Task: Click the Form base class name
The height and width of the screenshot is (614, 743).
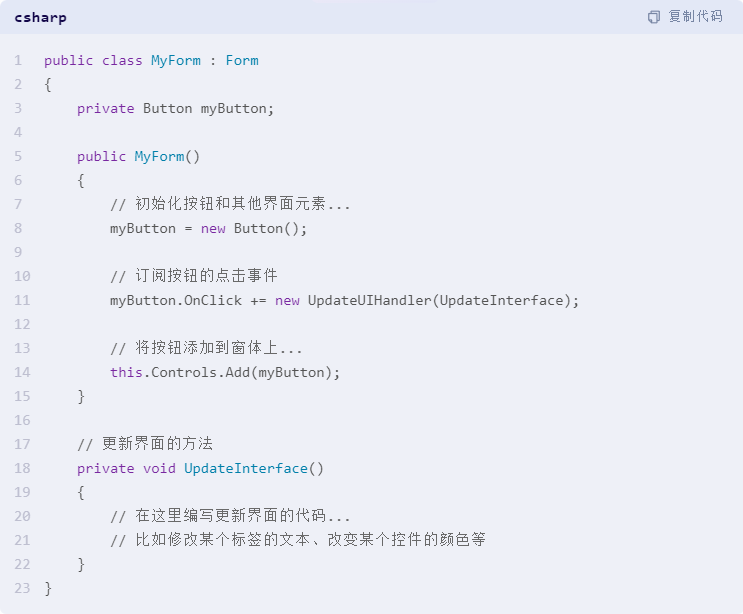Action: coord(242,61)
